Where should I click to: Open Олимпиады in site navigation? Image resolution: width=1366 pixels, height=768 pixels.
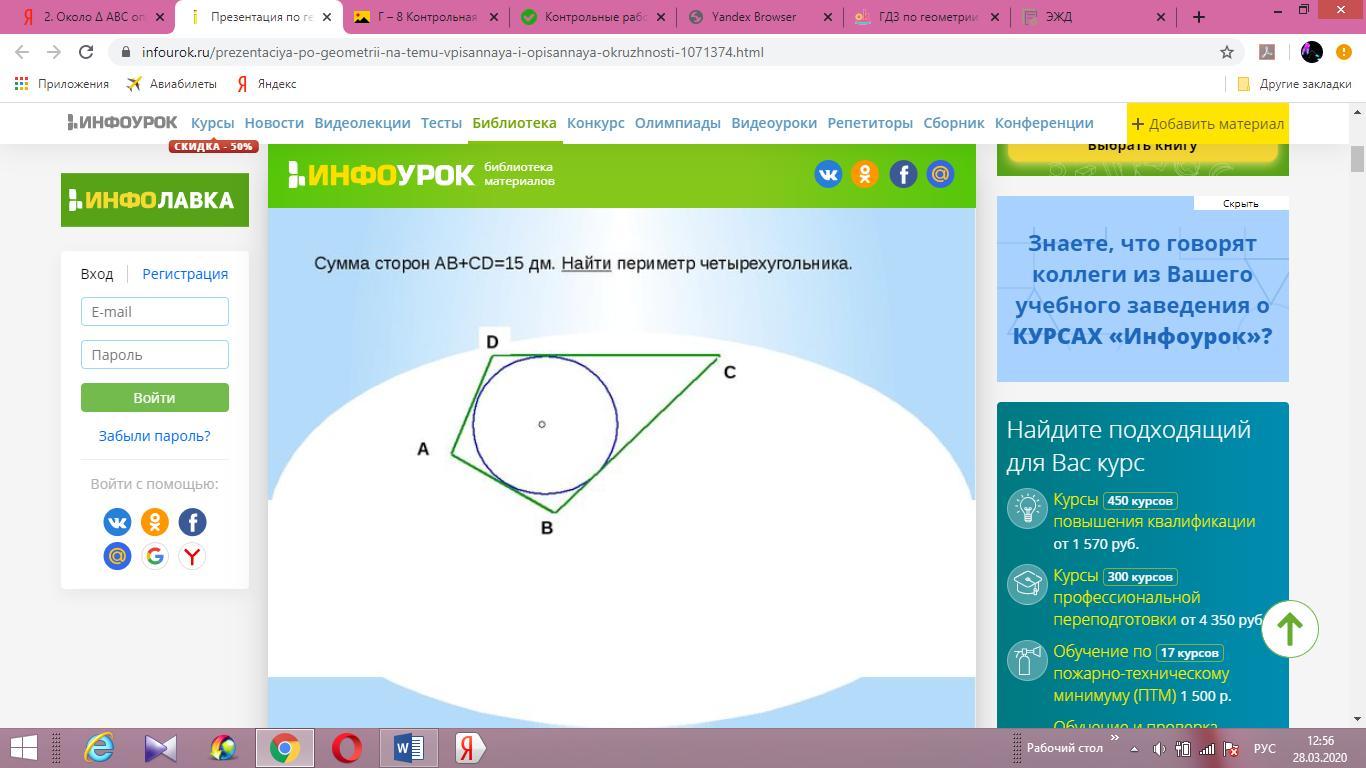[678, 123]
